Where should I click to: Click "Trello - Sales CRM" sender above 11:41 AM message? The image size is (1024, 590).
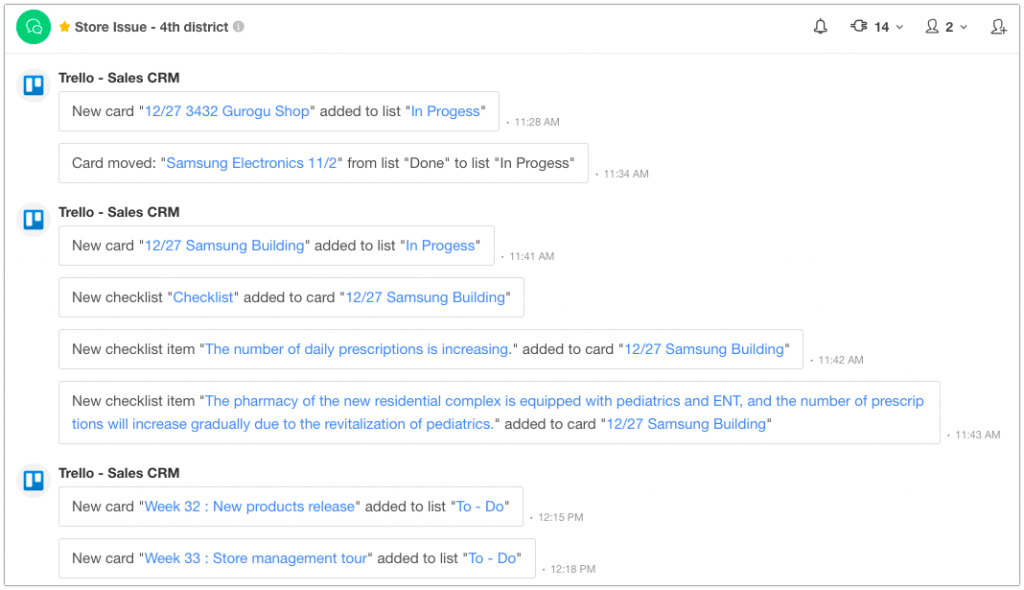[119, 212]
